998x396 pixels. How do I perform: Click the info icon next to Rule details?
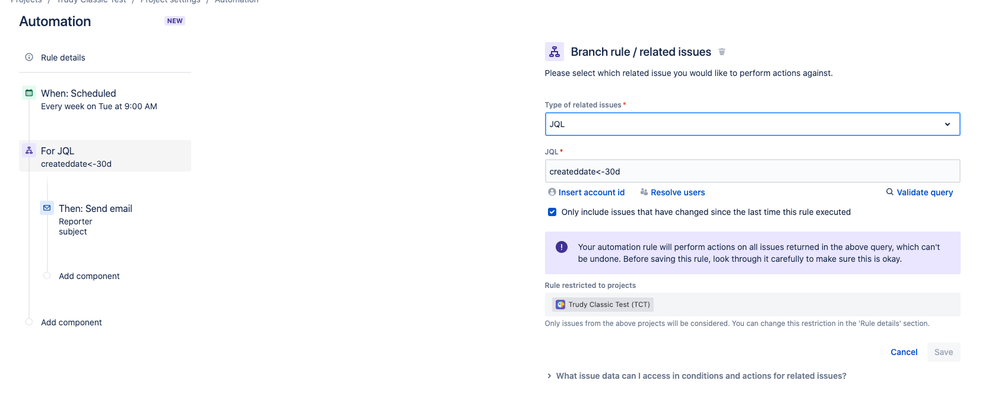29,57
